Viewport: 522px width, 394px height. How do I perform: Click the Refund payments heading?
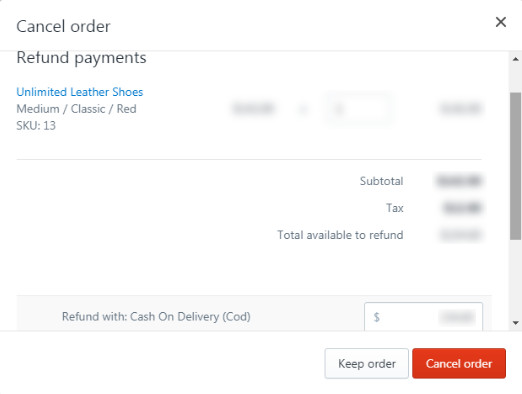[x=81, y=58]
